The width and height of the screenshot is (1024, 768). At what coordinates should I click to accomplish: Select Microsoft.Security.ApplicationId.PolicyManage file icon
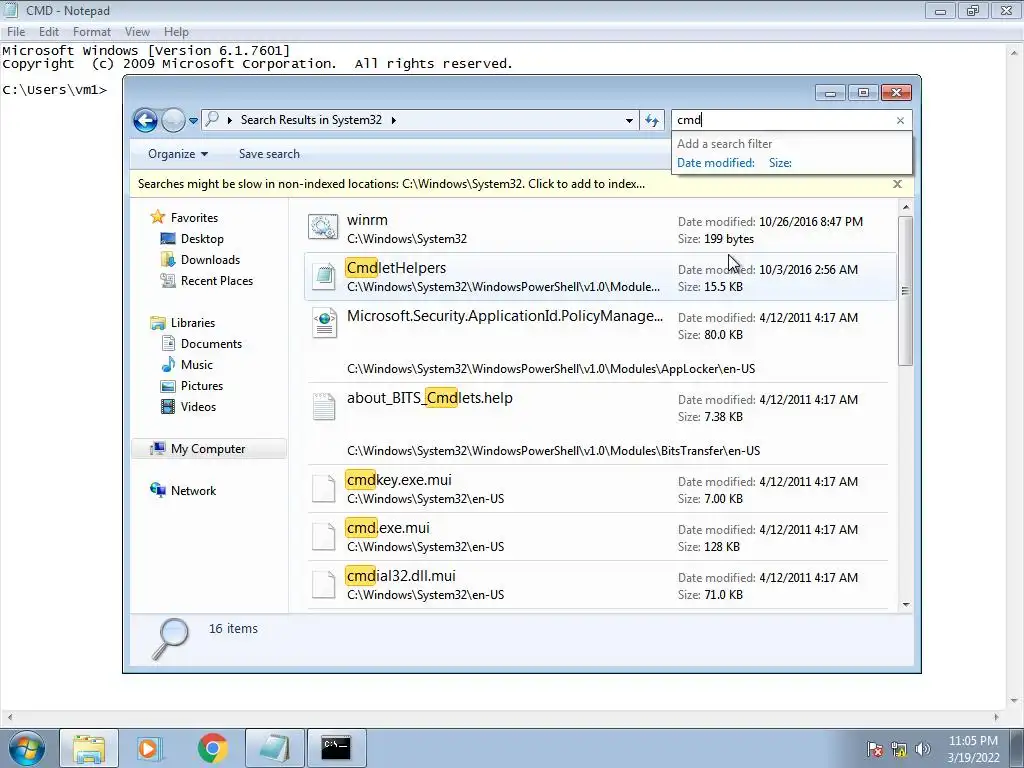point(325,324)
